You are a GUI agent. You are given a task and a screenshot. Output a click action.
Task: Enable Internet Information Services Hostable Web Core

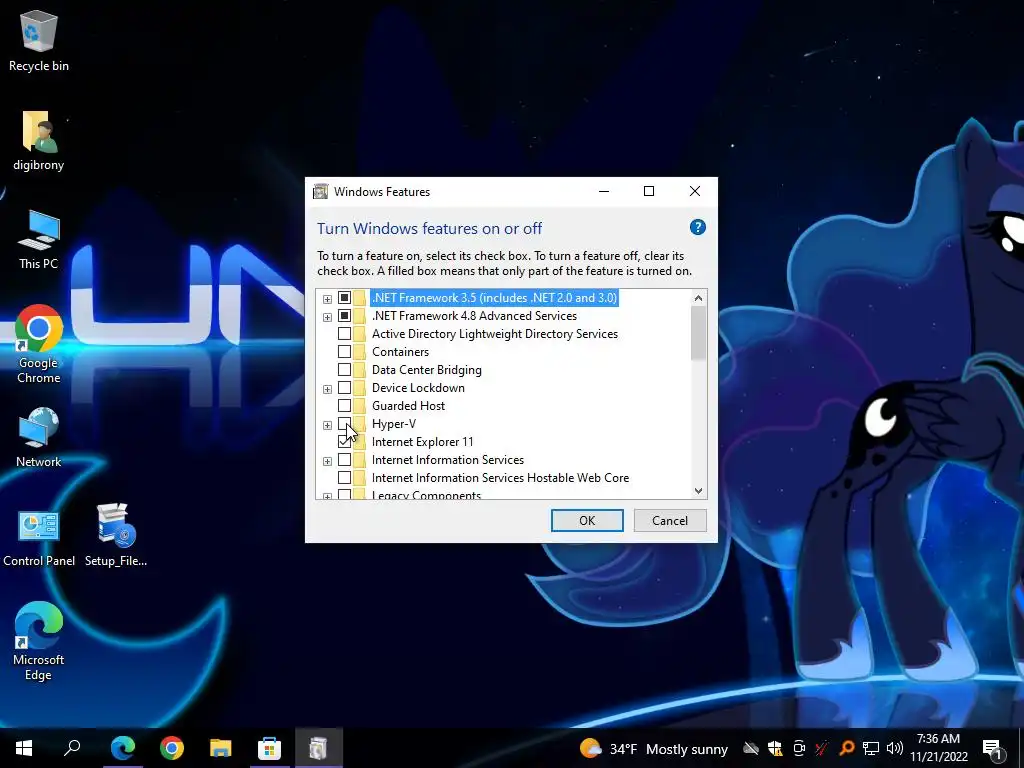(x=344, y=478)
